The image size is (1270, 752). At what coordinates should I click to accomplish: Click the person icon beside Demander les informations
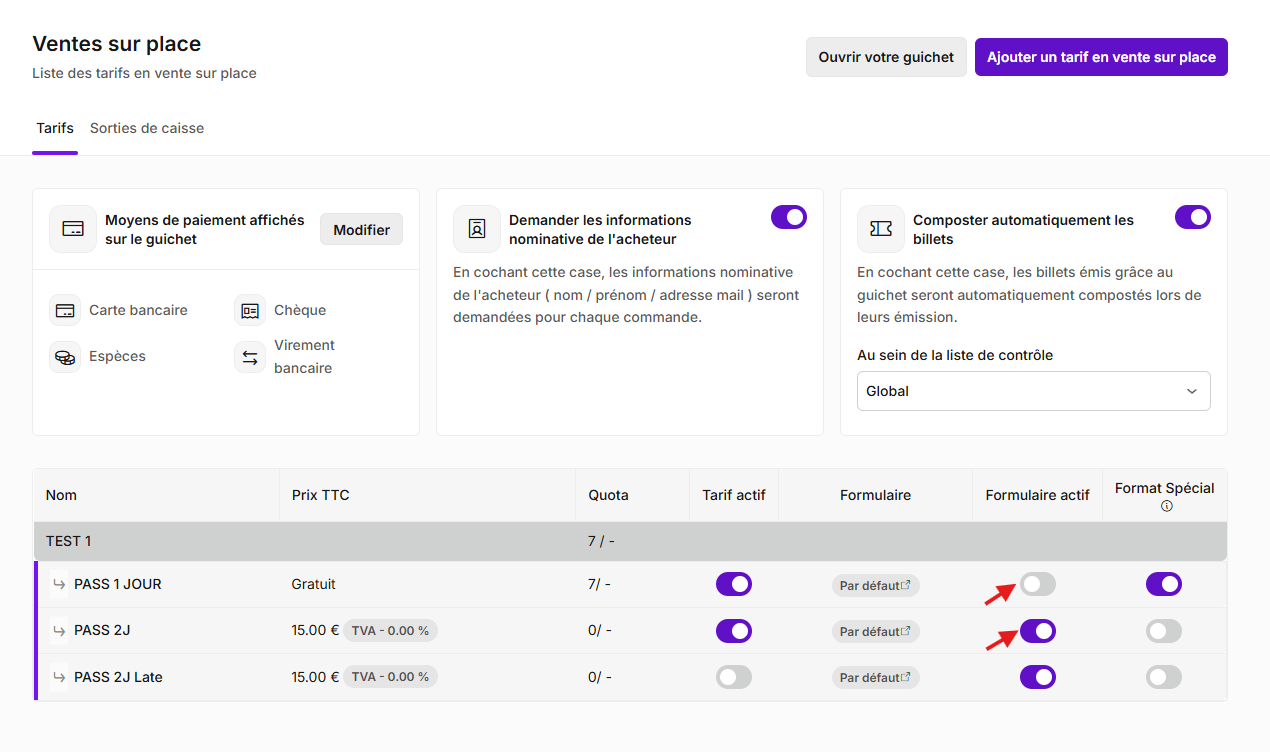click(477, 229)
